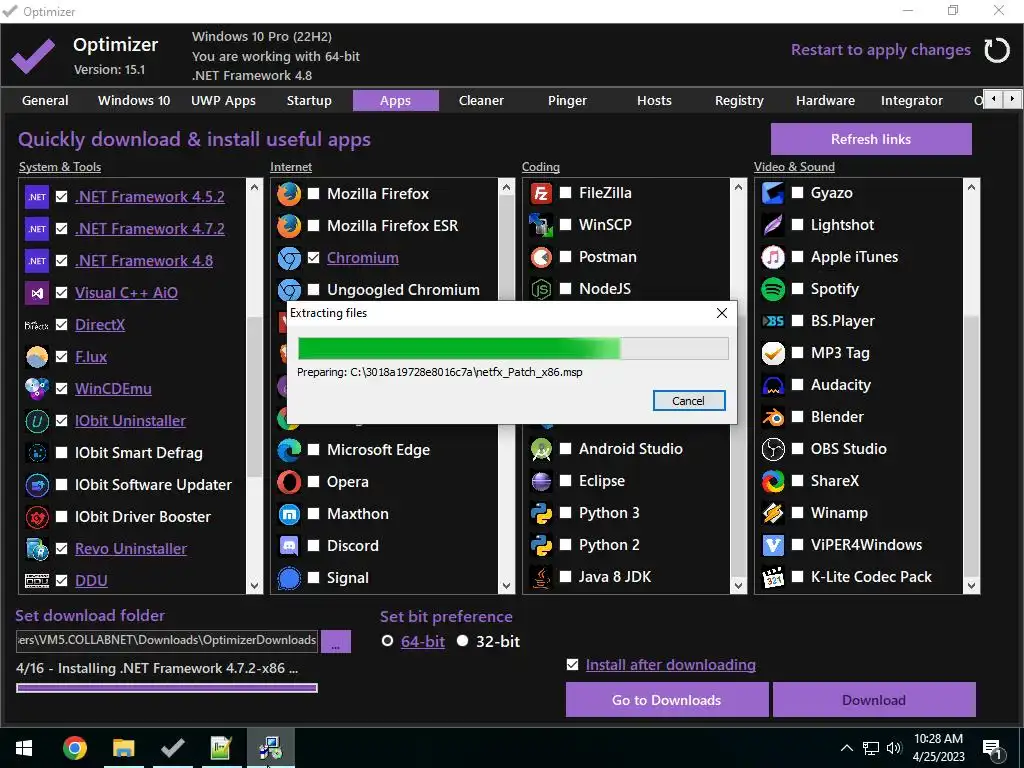Check the K-Lite Codec Pack checkbox
The width and height of the screenshot is (1024, 768).
[x=797, y=577]
